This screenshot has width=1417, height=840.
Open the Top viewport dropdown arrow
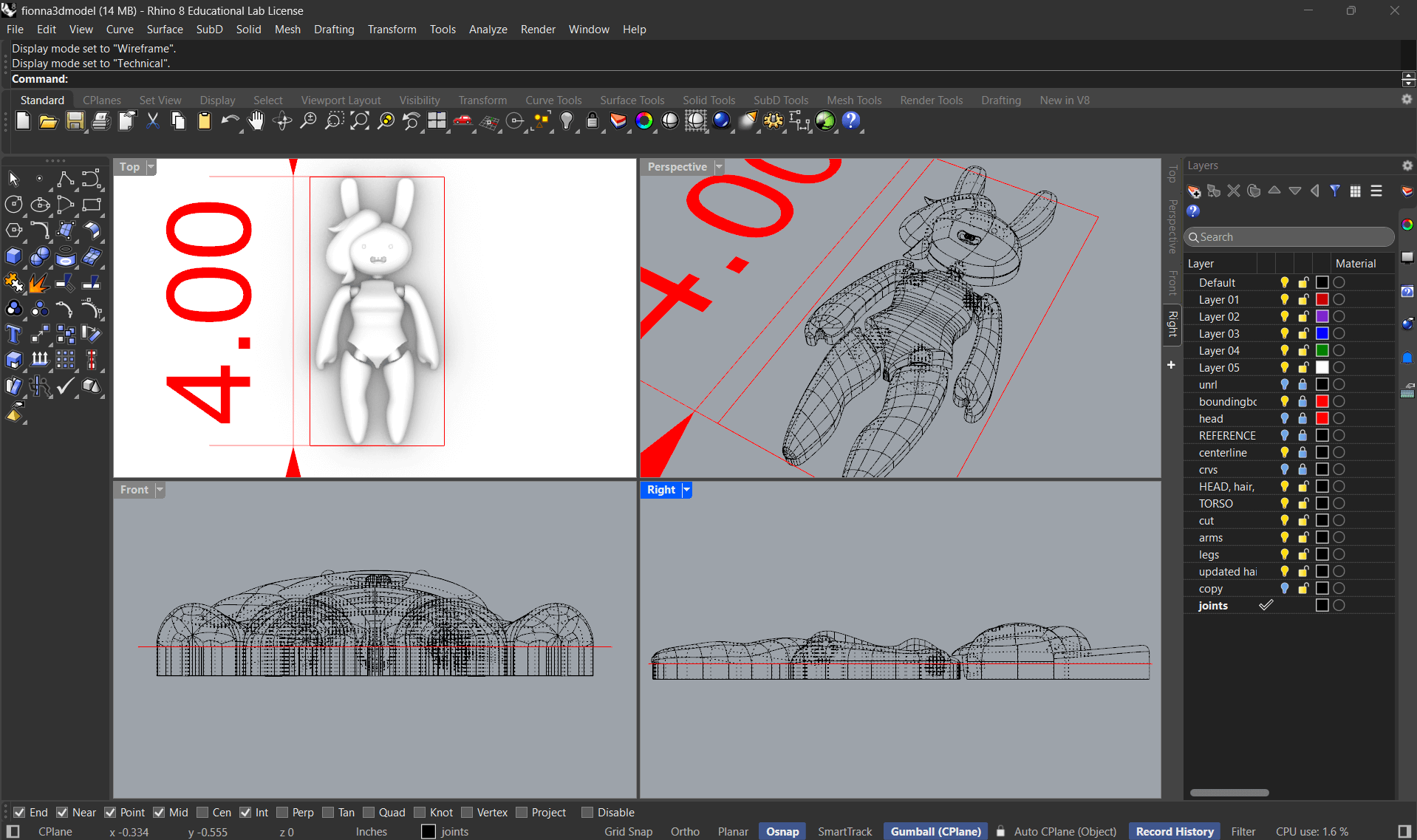(x=151, y=167)
